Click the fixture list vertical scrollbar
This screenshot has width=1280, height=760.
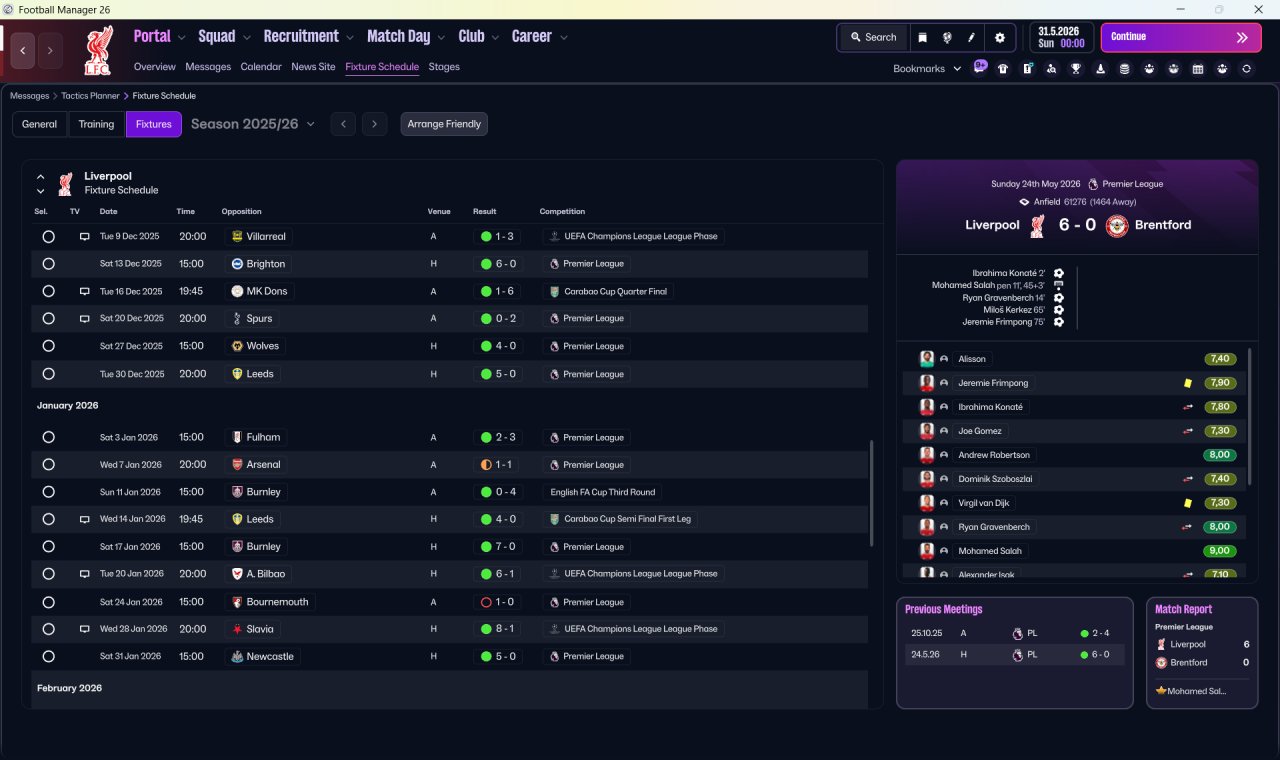[x=873, y=493]
